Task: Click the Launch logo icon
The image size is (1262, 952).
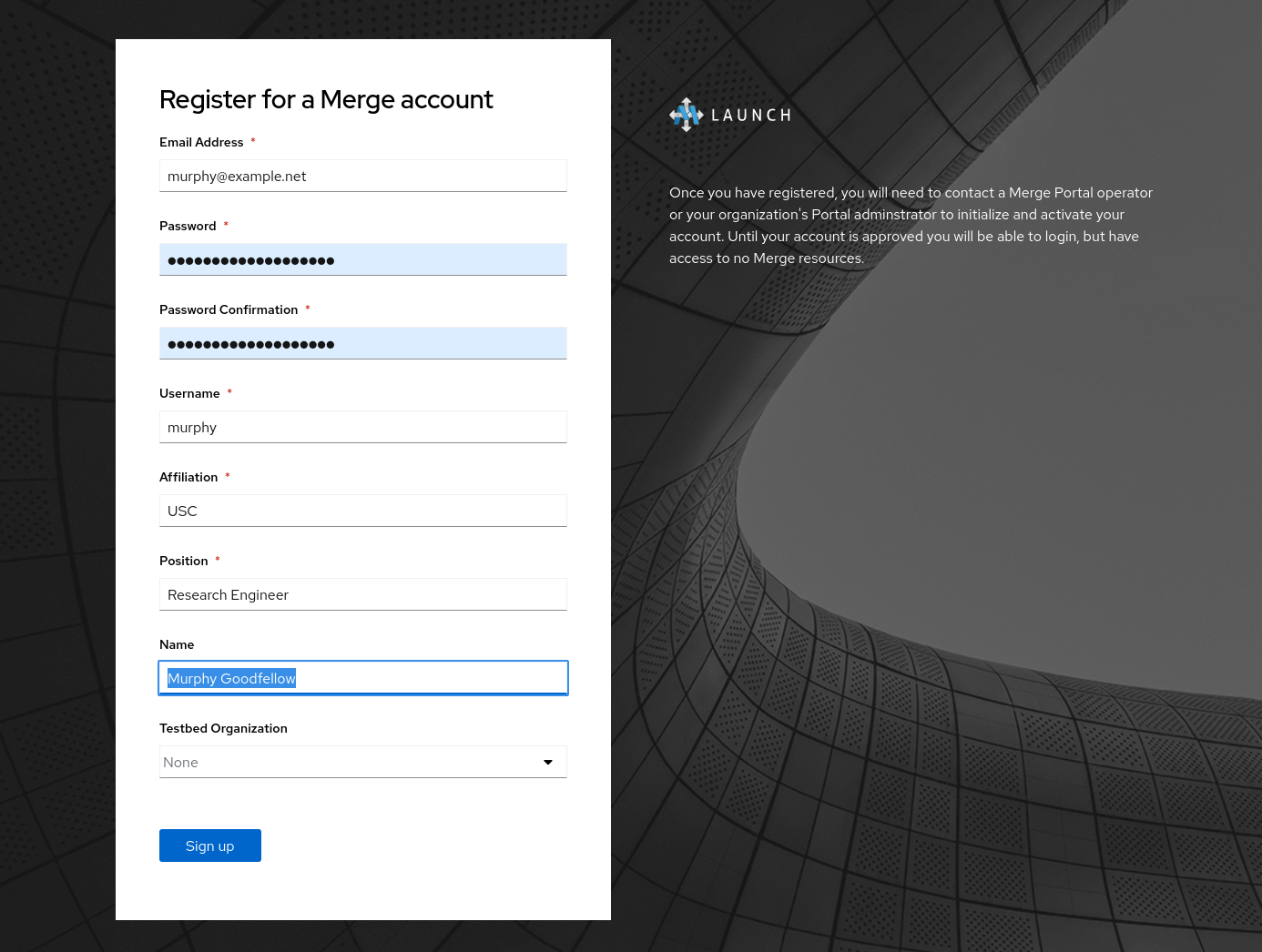Action: (687, 115)
